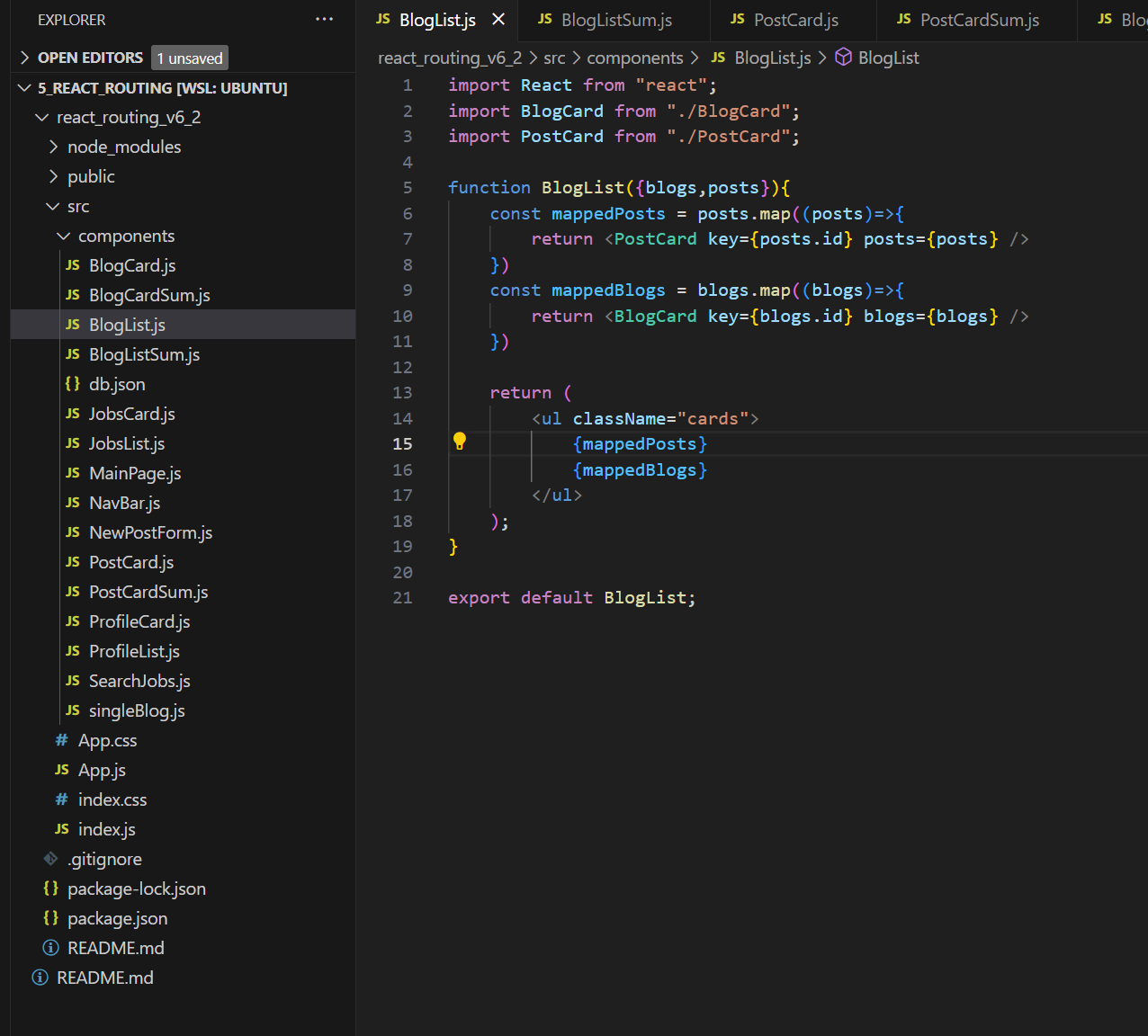Open the PostCardSum.js editor tab
Screen dimensions: 1148x1036
click(x=979, y=20)
